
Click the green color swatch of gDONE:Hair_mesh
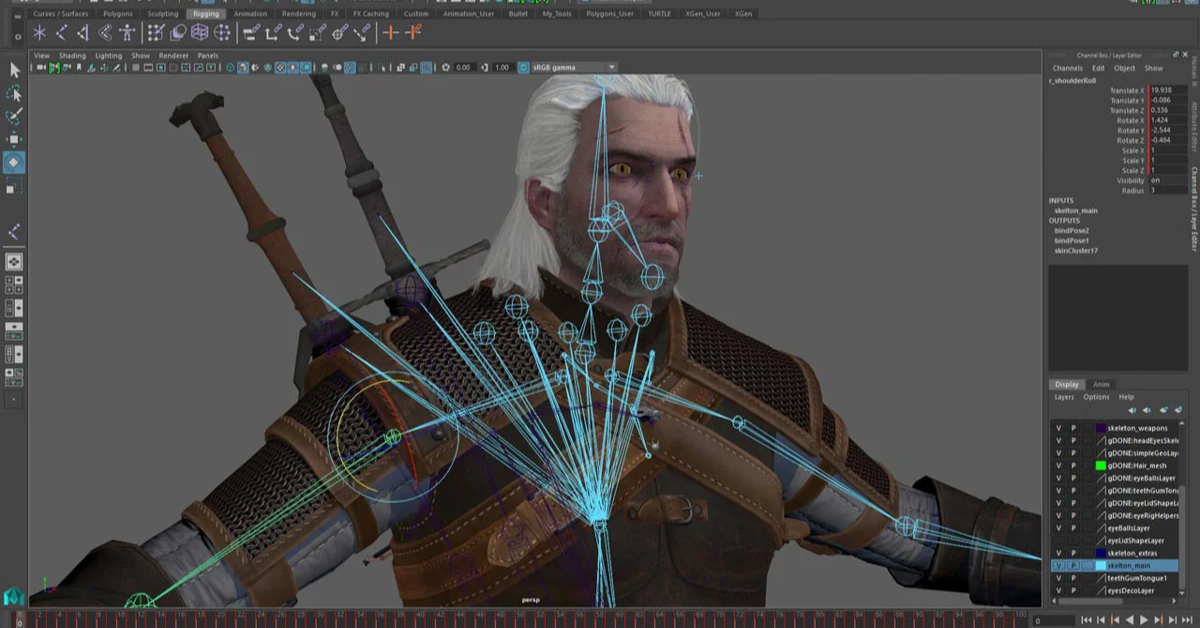(x=1102, y=465)
